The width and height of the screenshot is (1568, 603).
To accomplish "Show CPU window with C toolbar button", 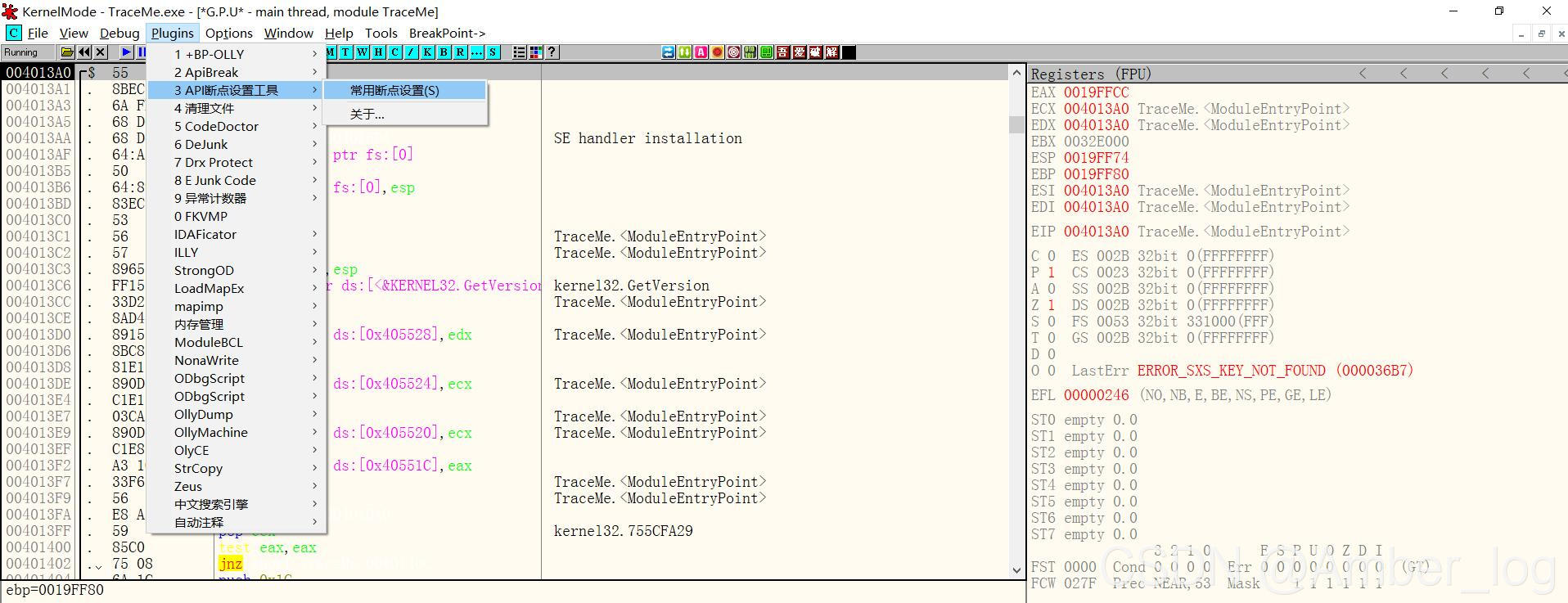I will (394, 52).
